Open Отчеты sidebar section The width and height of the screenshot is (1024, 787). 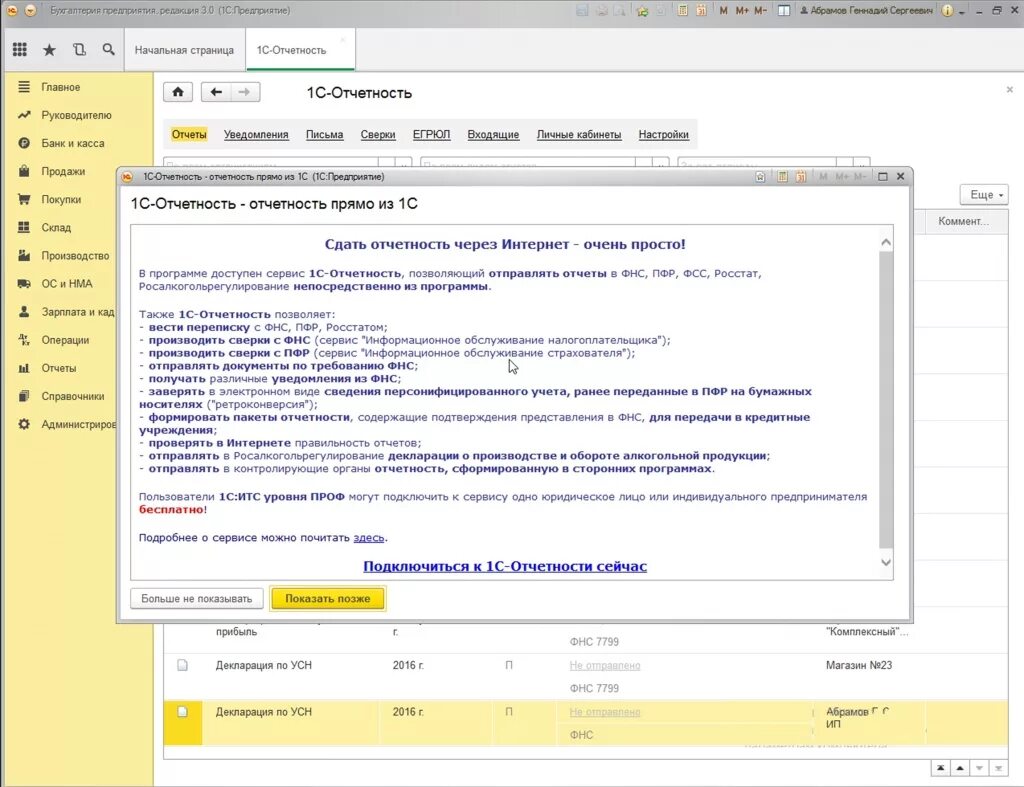pos(59,368)
